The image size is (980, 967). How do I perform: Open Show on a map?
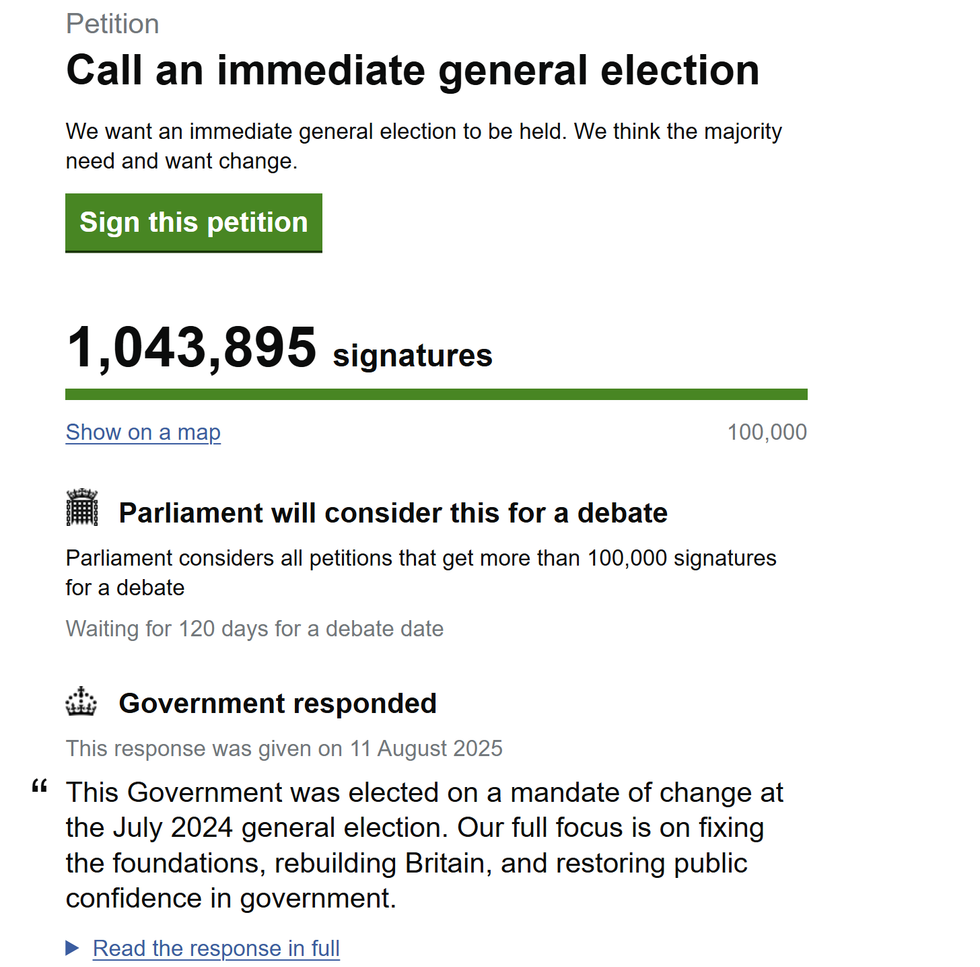142,432
